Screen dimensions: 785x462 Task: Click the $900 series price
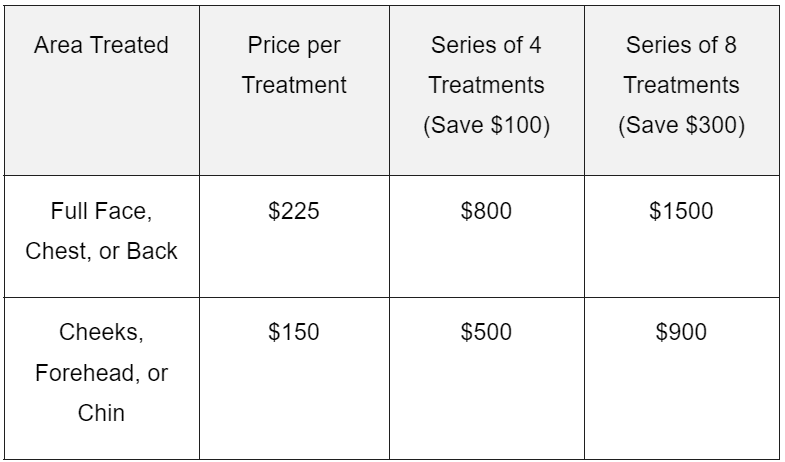(681, 332)
